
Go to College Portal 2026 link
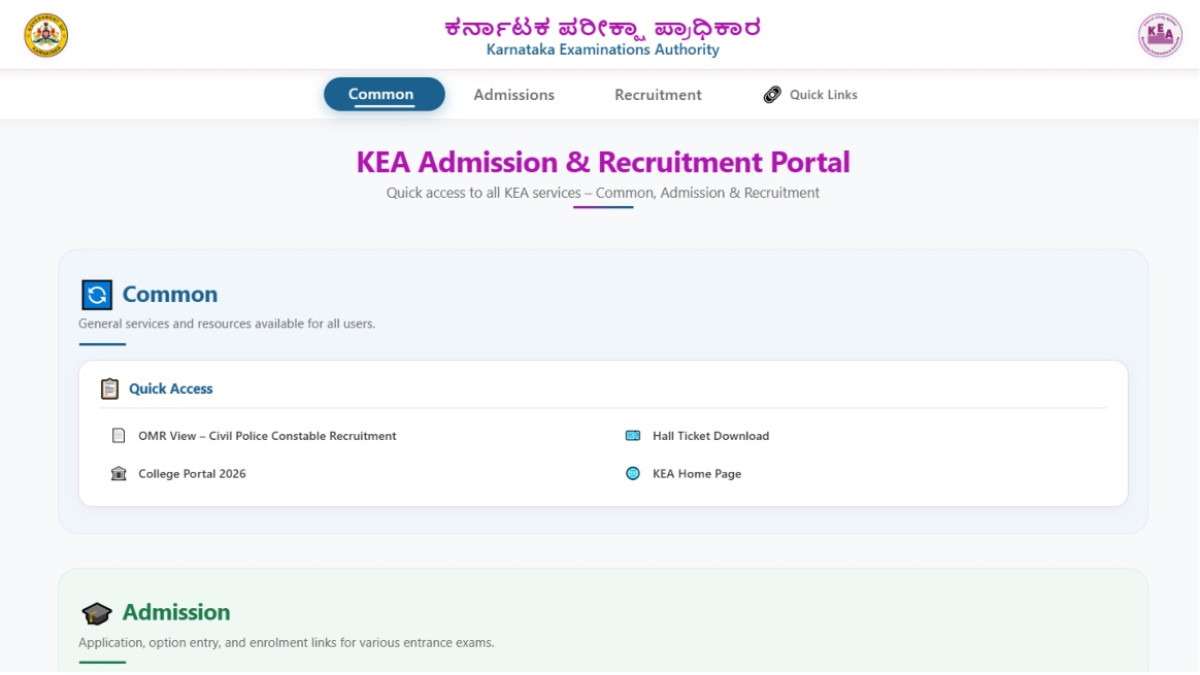[x=192, y=474]
